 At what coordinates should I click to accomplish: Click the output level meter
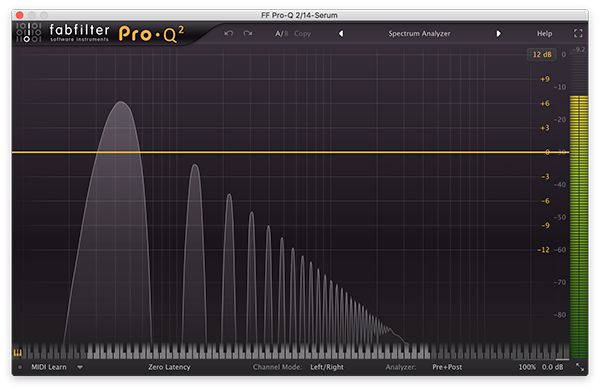579,227
